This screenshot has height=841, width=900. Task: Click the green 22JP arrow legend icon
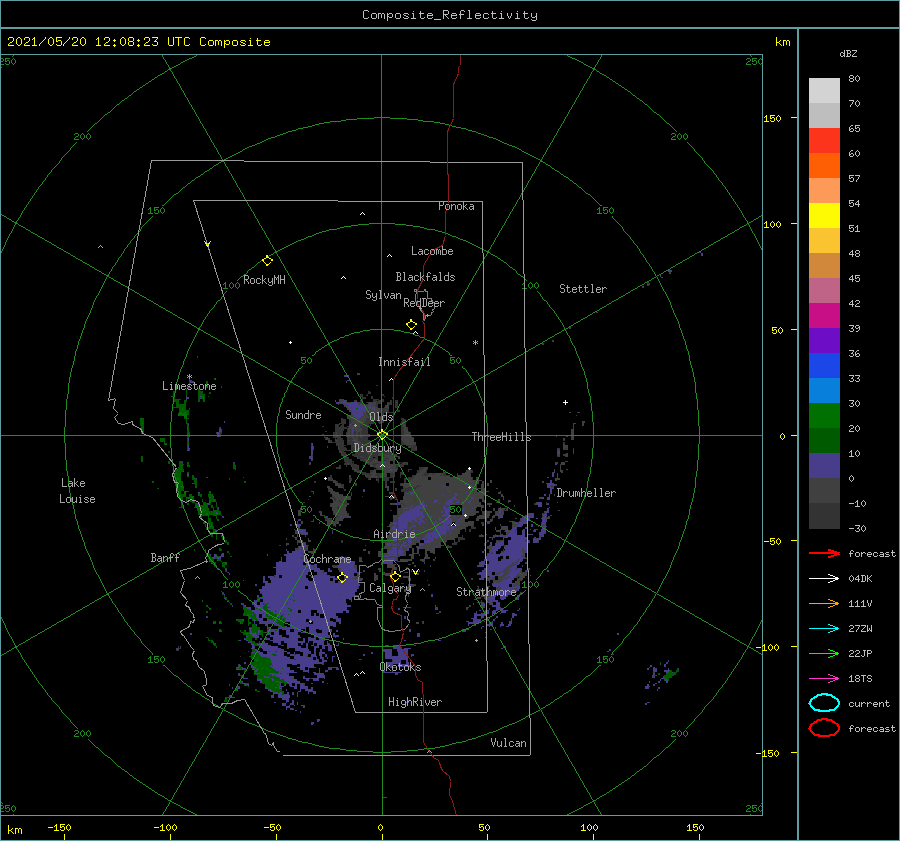824,653
